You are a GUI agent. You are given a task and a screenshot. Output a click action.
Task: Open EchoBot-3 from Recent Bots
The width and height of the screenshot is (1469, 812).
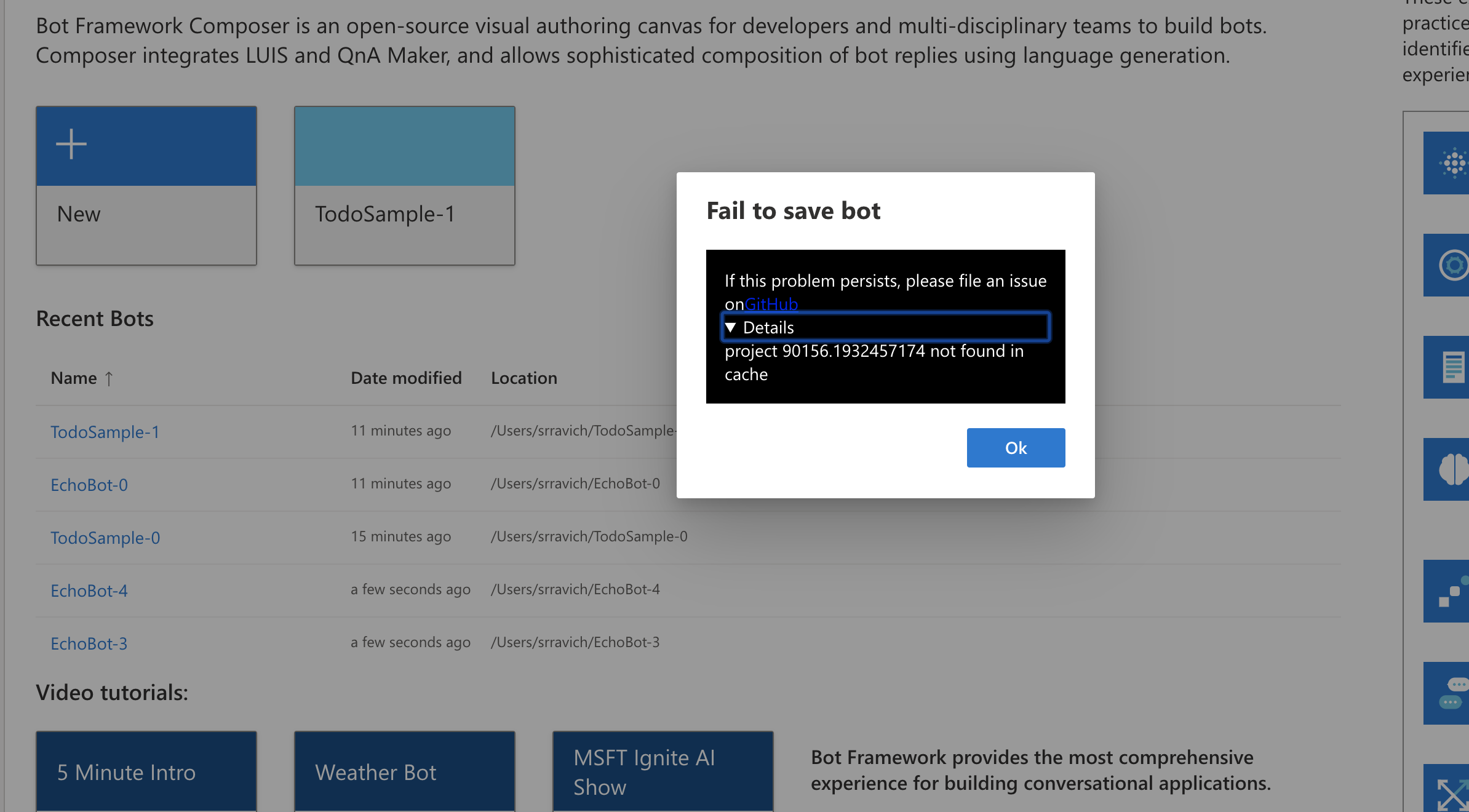[x=89, y=643]
